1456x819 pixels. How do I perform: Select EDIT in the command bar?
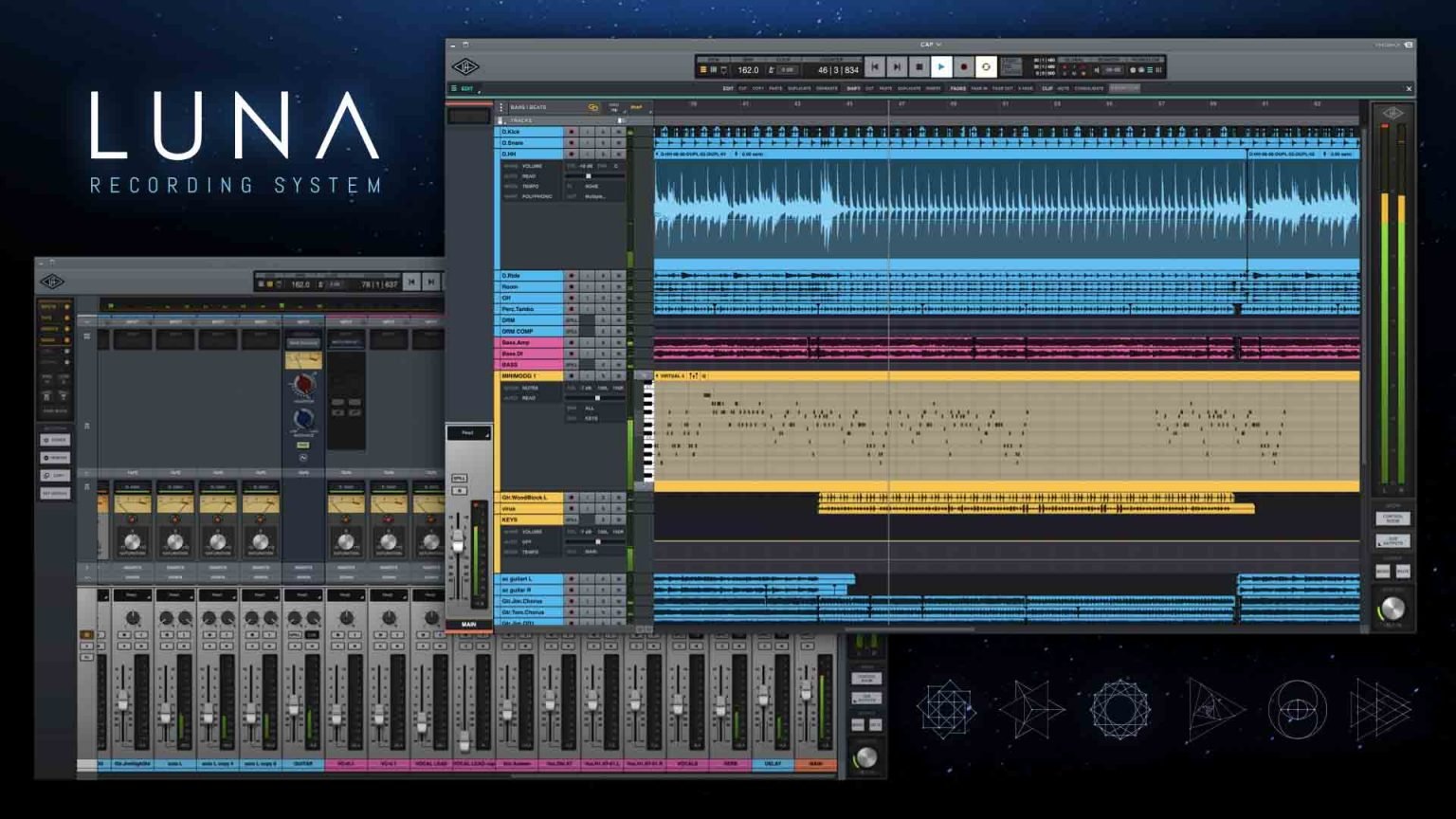pos(728,86)
